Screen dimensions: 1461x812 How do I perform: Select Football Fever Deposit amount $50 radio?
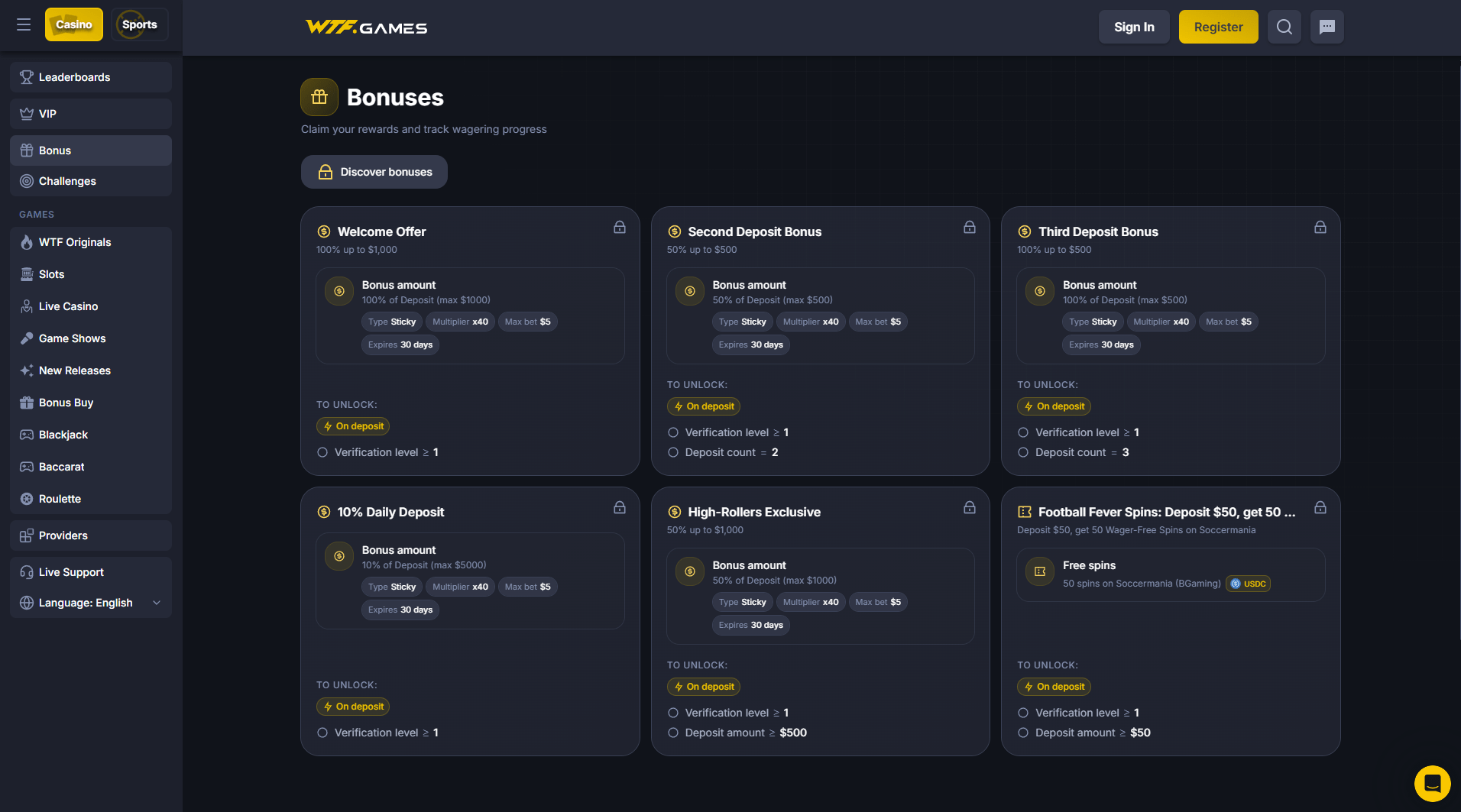coord(1023,733)
